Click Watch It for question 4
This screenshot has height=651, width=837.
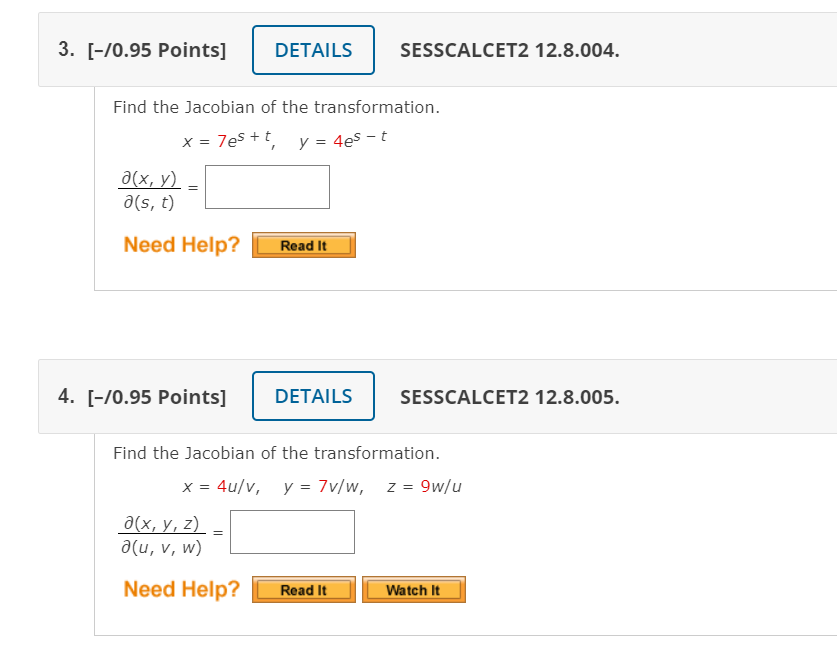pos(413,589)
